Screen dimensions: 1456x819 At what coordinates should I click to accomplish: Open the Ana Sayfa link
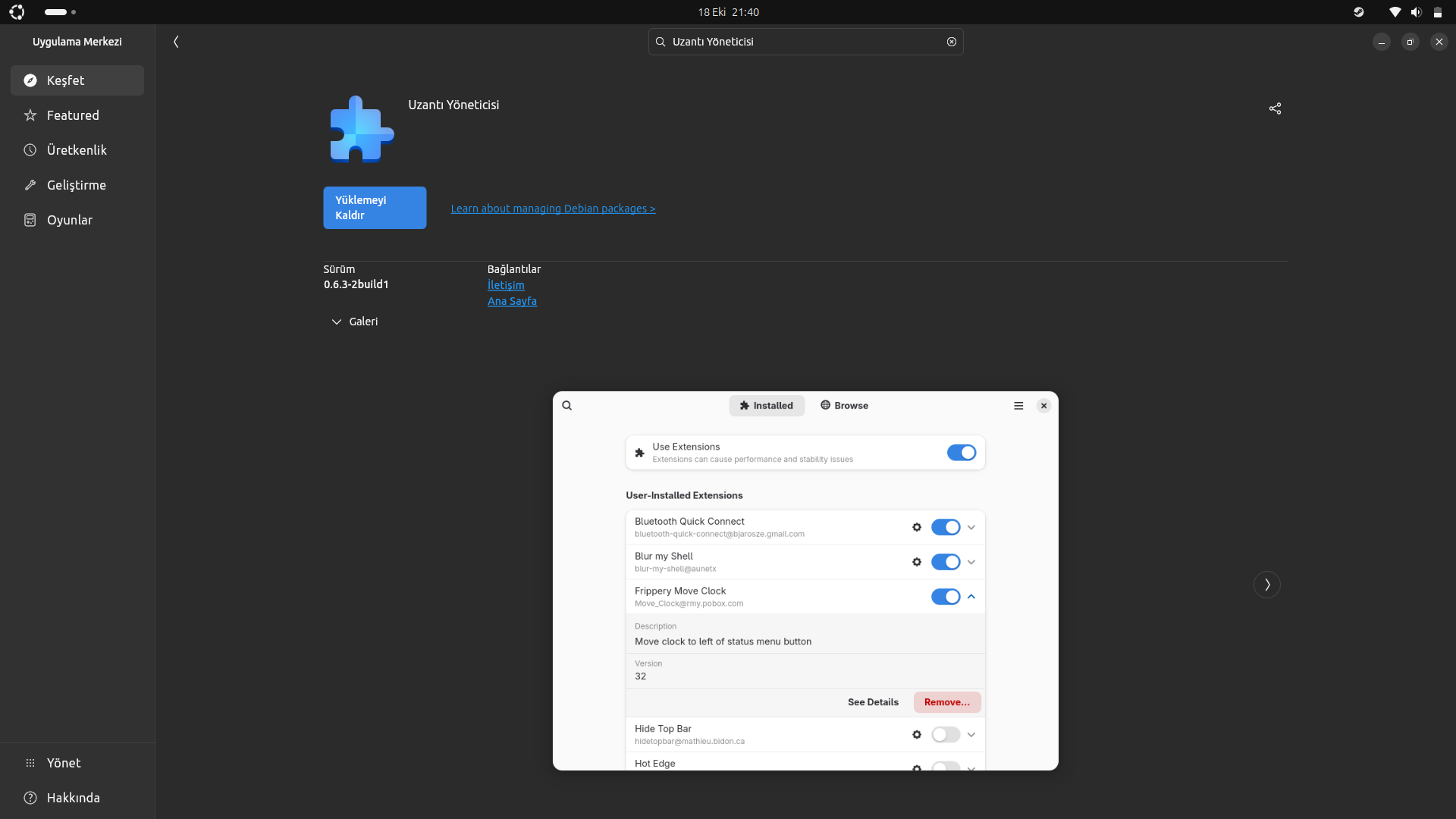coord(512,301)
